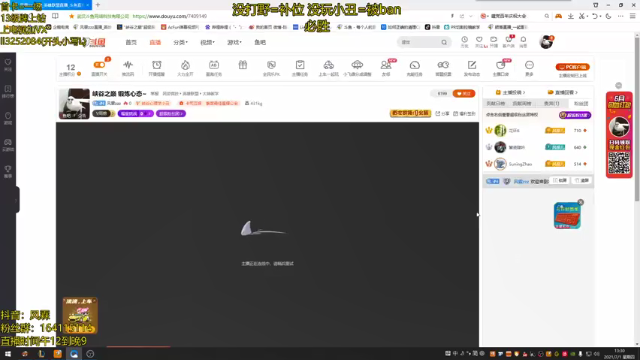Click the post update pencil icon
This screenshot has width=640, height=360.
click(472, 65)
